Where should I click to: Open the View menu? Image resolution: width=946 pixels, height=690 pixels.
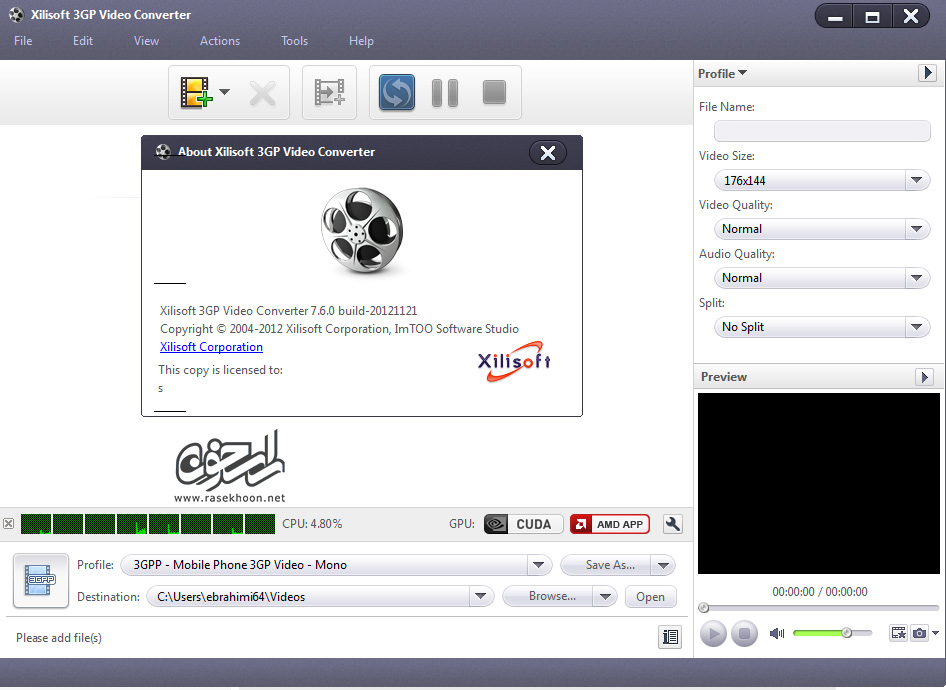[146, 41]
